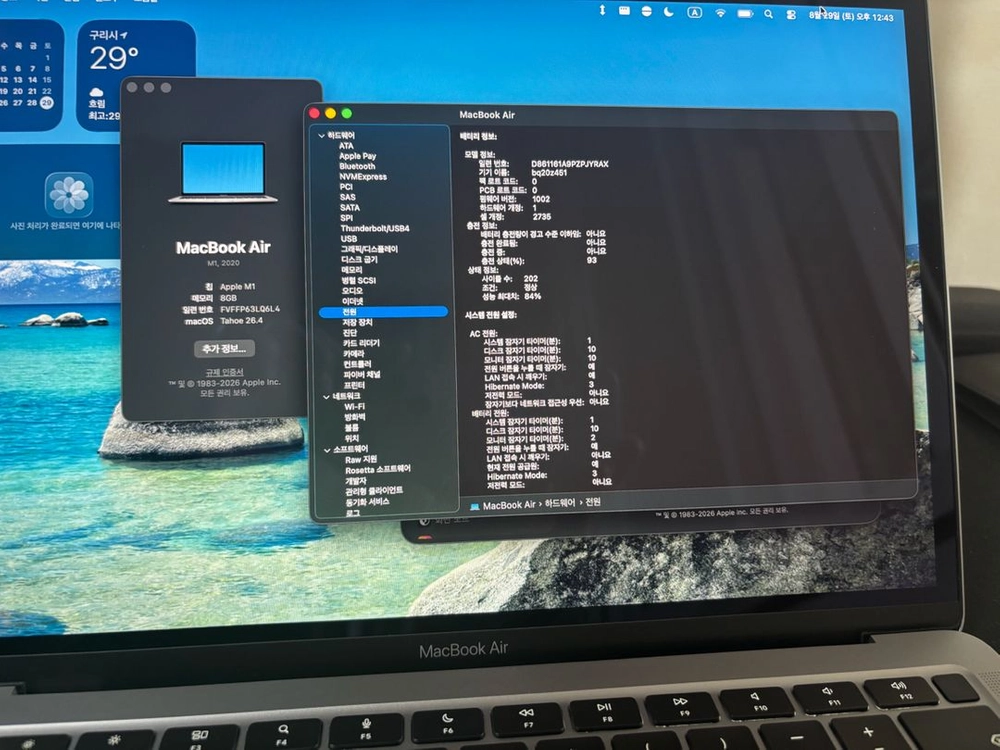
Task: Select the highlighted 전원 sidebar item
Action: (x=383, y=312)
